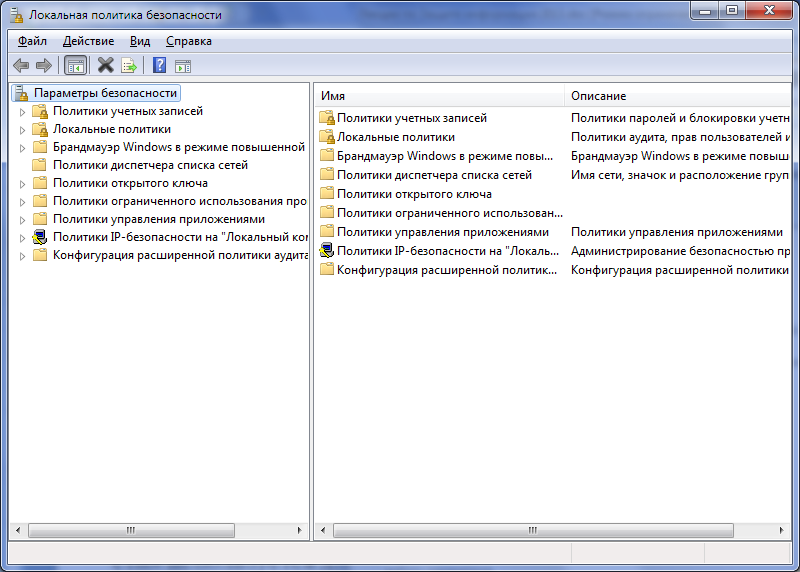This screenshot has height=572, width=800.
Task: Click the Политики IP-безопасности list icon
Action: click(327, 251)
